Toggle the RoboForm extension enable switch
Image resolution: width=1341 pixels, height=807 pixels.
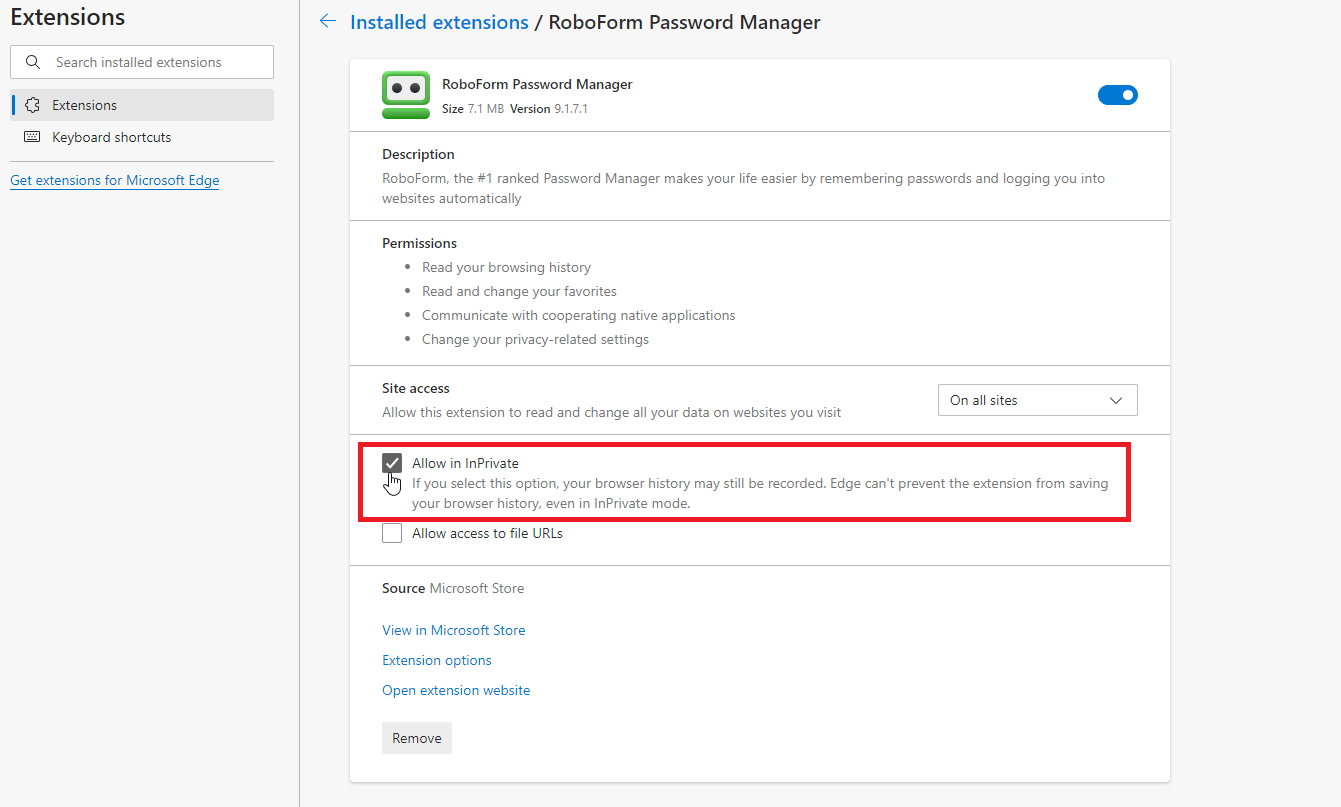point(1118,95)
